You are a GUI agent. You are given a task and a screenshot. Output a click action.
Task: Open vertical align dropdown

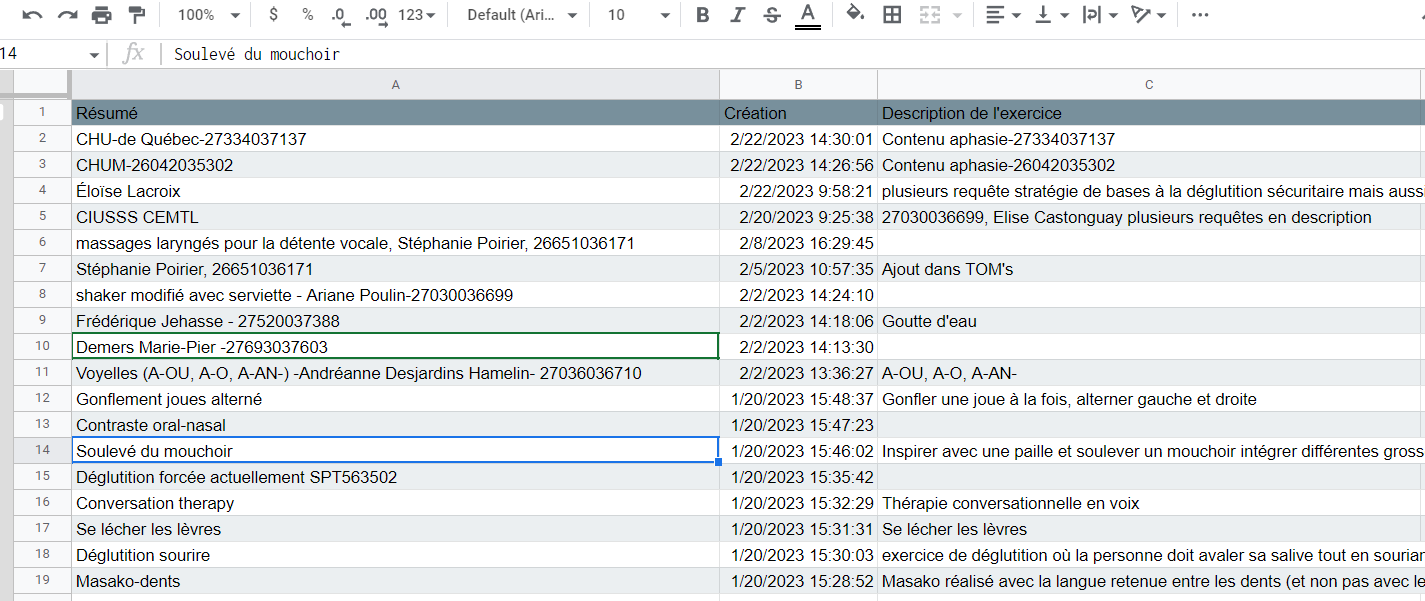(1051, 15)
